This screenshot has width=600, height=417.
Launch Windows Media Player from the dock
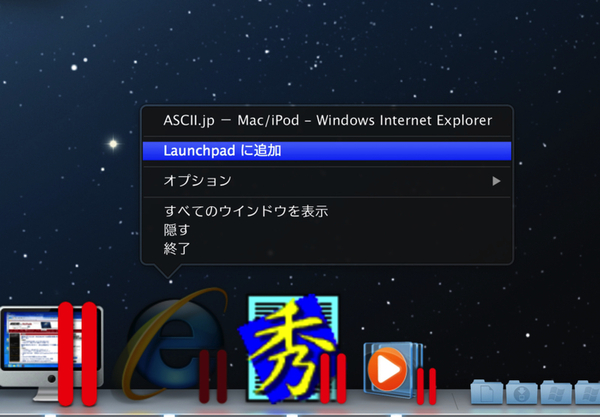(399, 373)
